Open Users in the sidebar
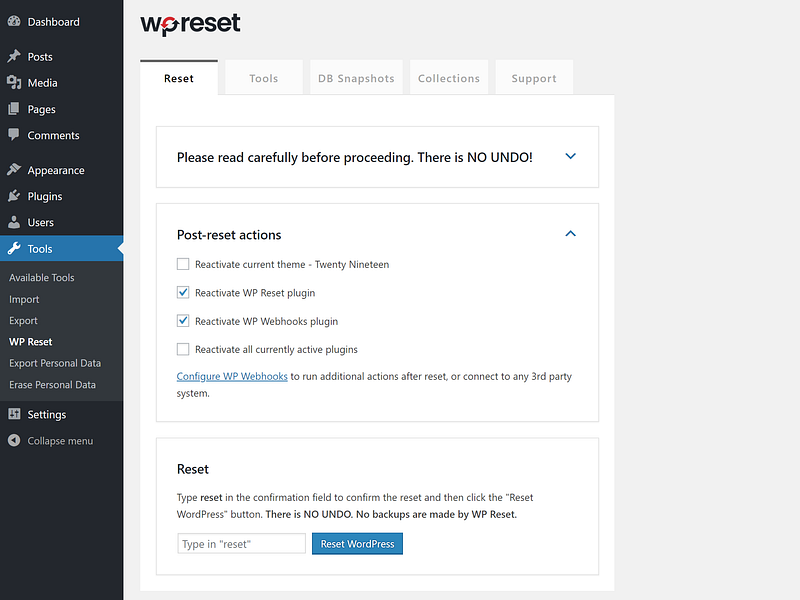The width and height of the screenshot is (800, 600). 61,222
